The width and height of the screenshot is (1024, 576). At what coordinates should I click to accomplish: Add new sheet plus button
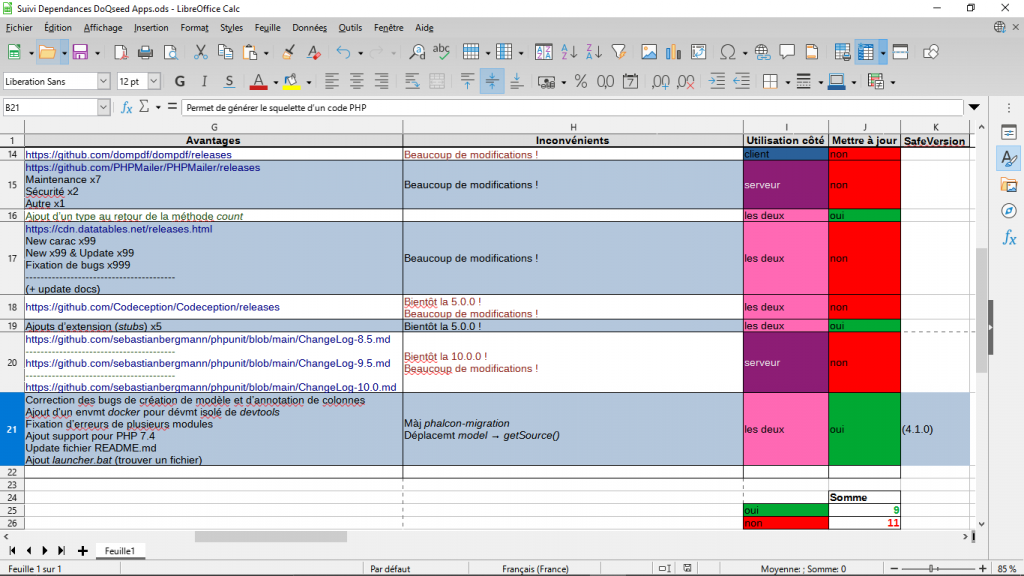82,551
